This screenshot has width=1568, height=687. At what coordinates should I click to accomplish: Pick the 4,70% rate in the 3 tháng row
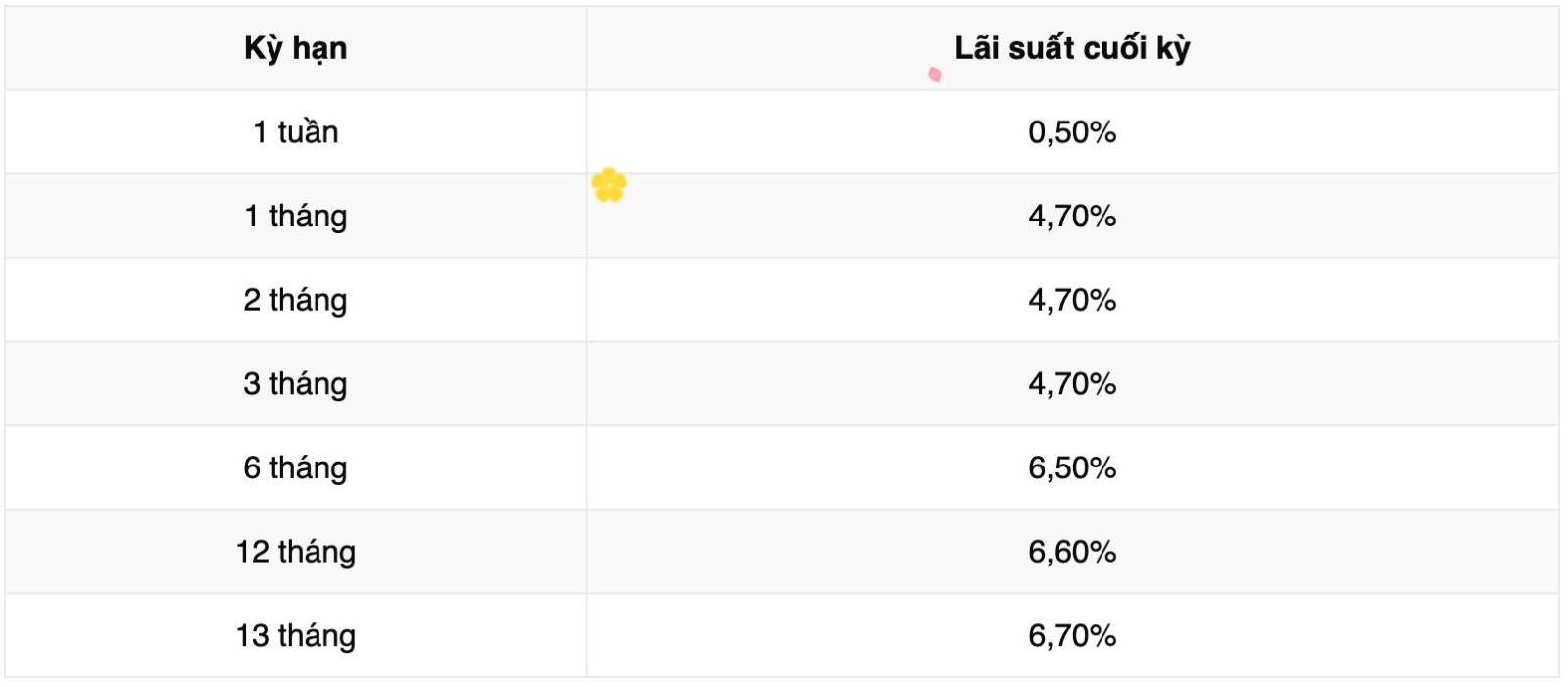[x=1072, y=384]
